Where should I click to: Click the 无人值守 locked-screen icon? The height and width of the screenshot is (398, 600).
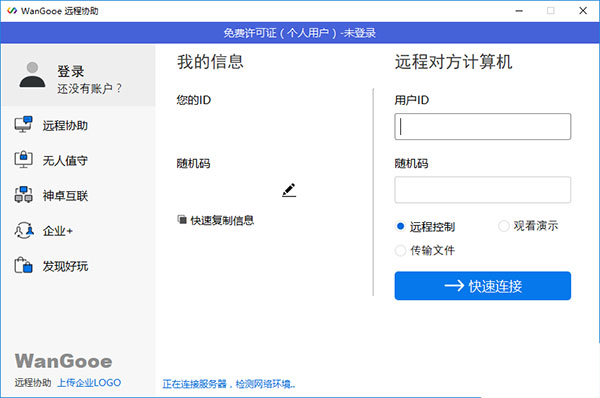point(23,160)
